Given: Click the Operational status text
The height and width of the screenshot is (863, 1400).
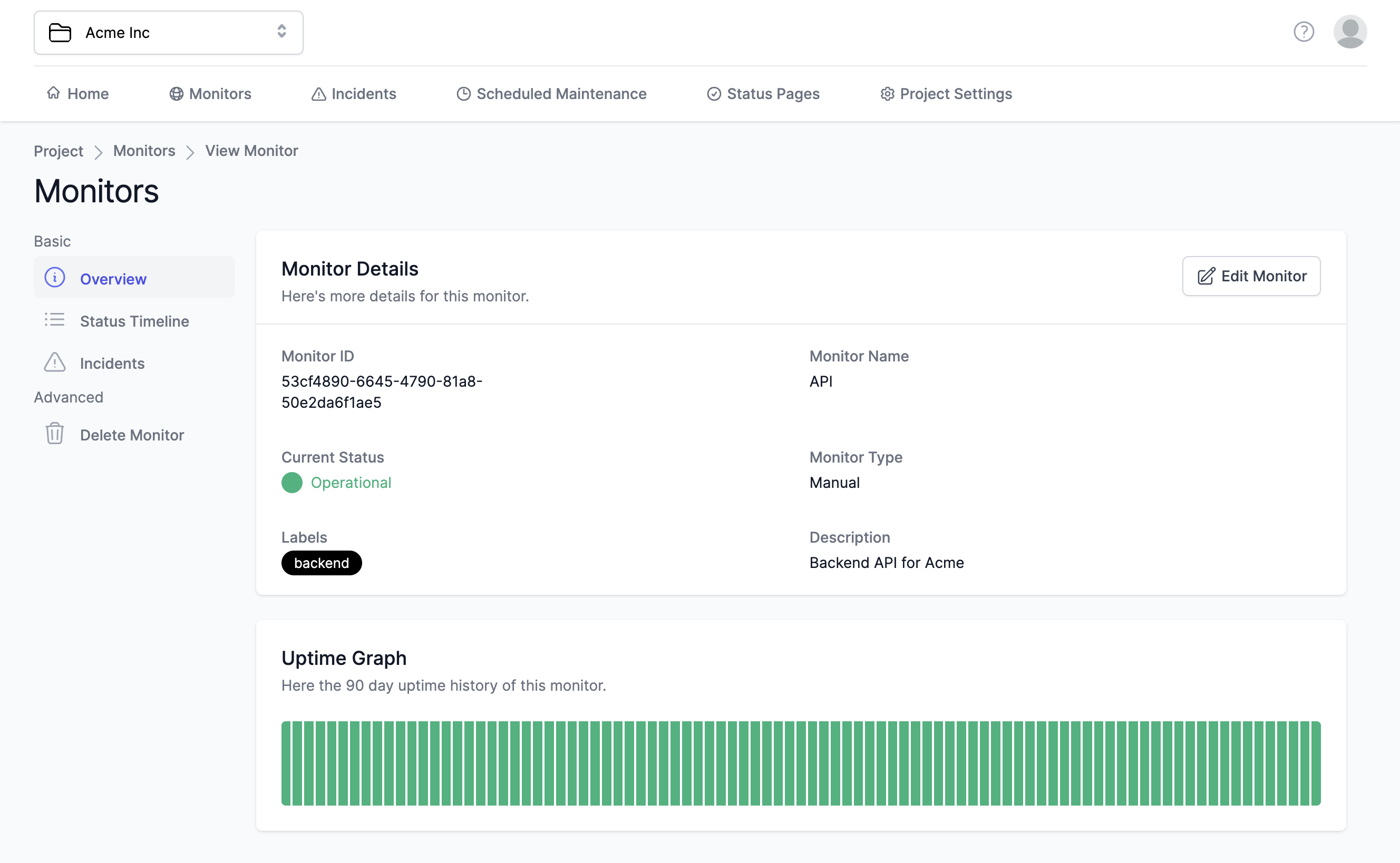Looking at the screenshot, I should (x=351, y=483).
